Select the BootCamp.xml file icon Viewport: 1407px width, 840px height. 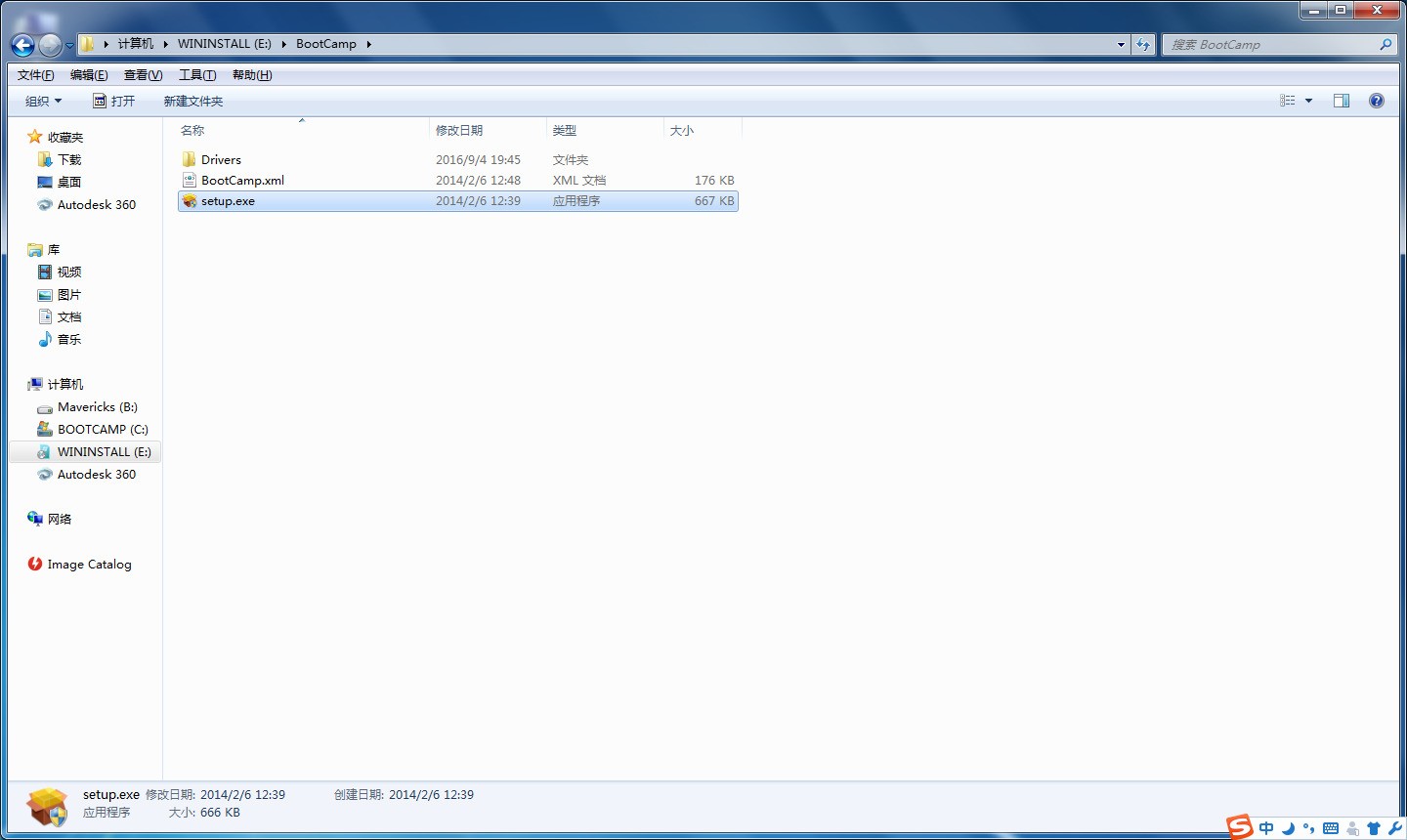(x=190, y=180)
